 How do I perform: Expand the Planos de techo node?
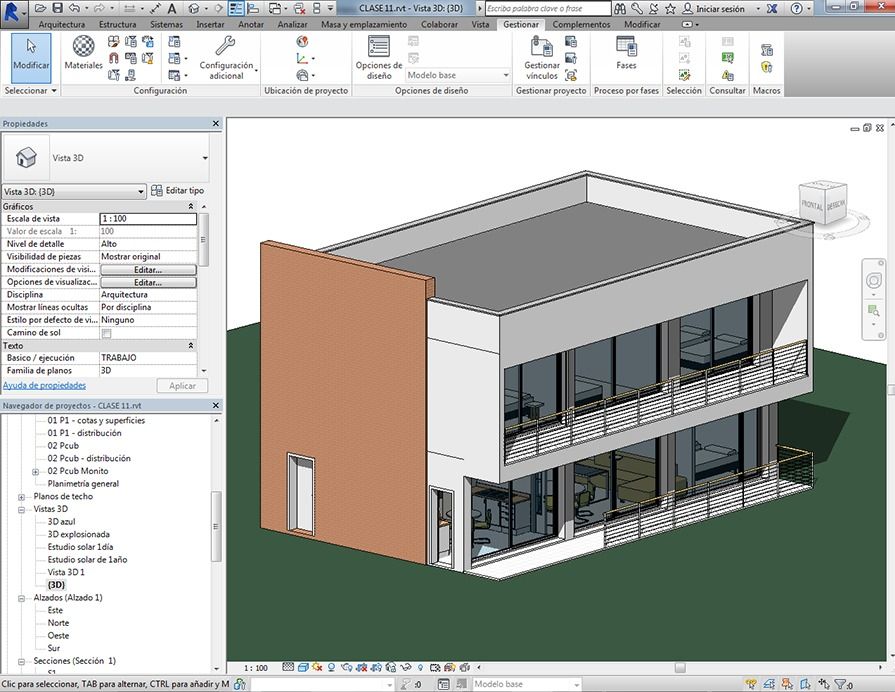22,496
